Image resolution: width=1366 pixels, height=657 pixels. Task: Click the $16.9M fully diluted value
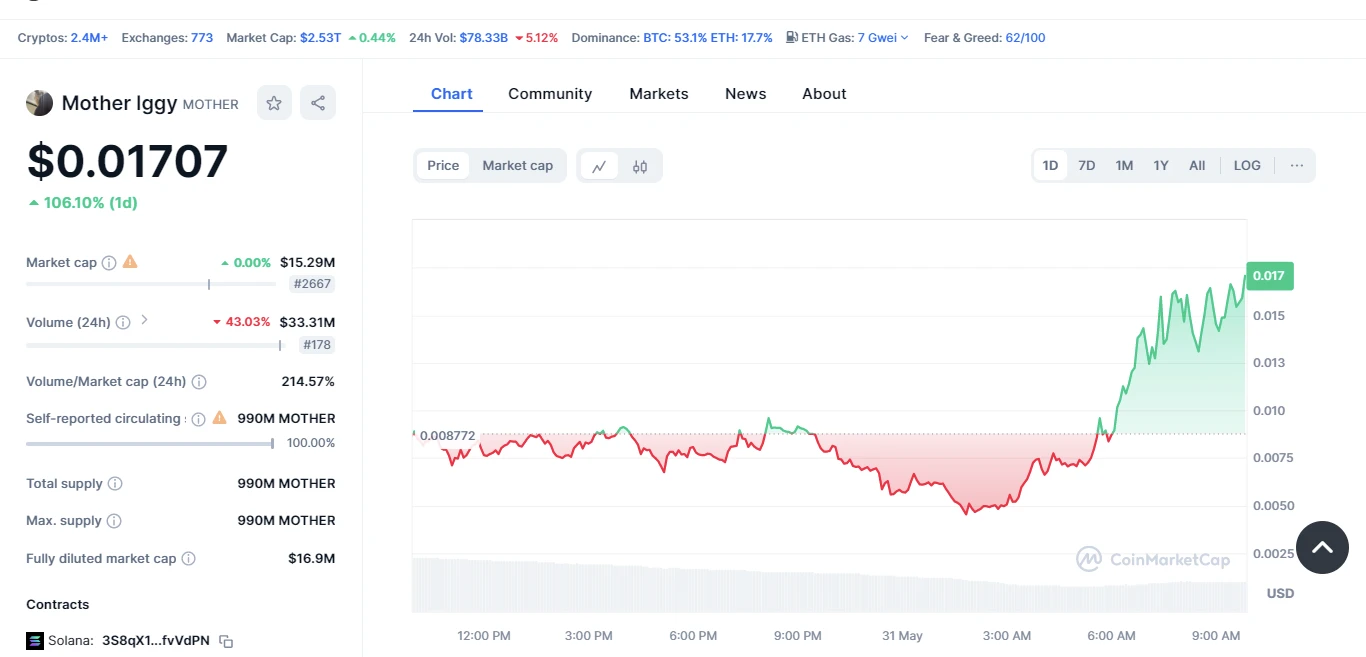(x=311, y=559)
